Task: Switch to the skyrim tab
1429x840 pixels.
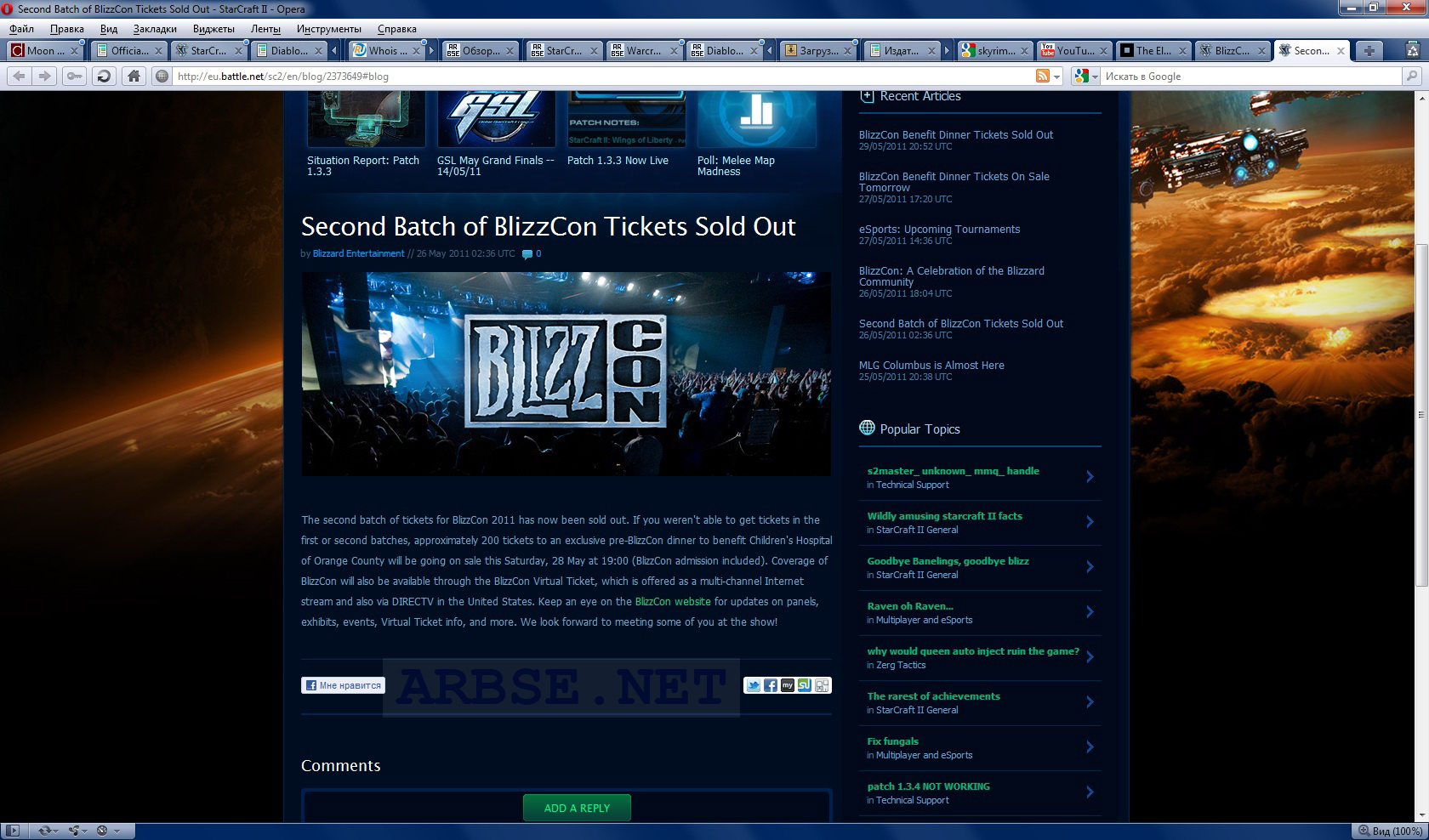Action: coord(993,51)
